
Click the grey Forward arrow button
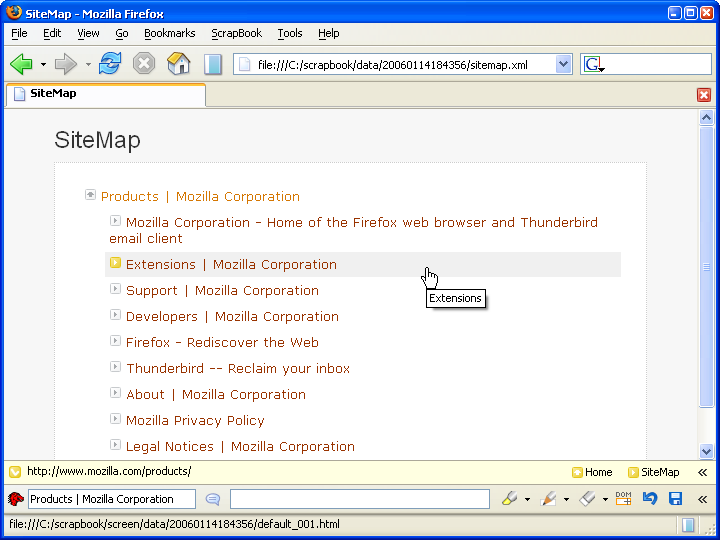click(x=66, y=64)
